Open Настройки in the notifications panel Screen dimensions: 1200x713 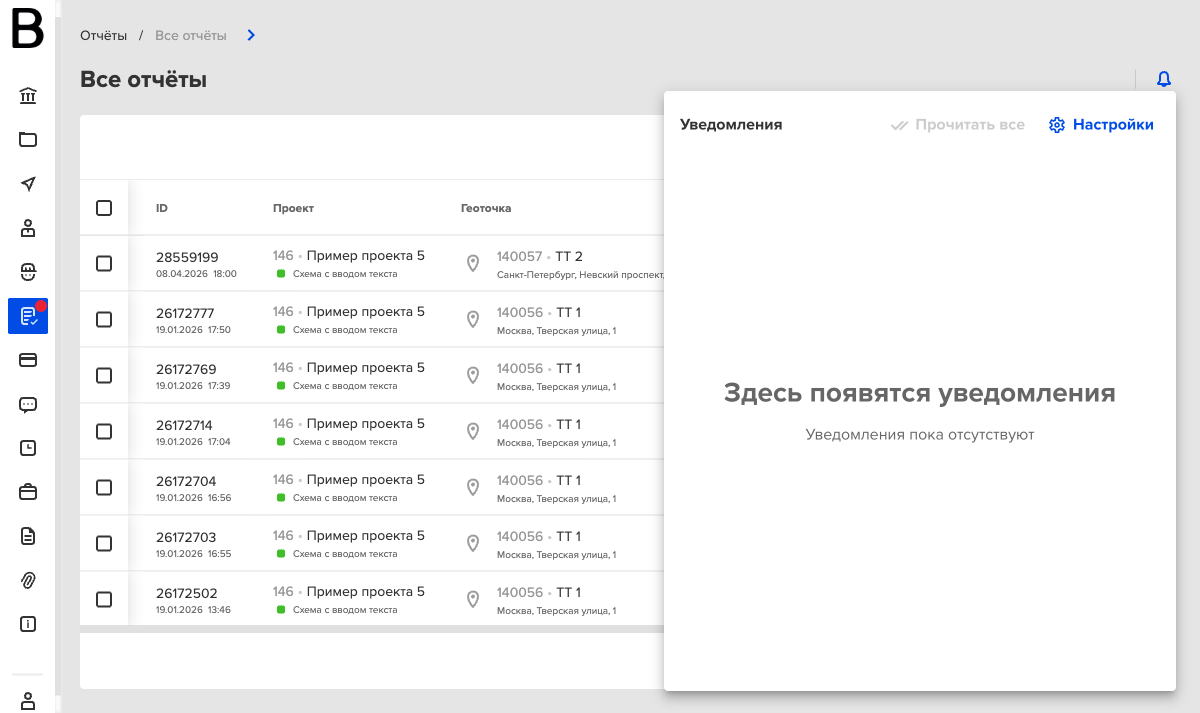(x=1101, y=125)
